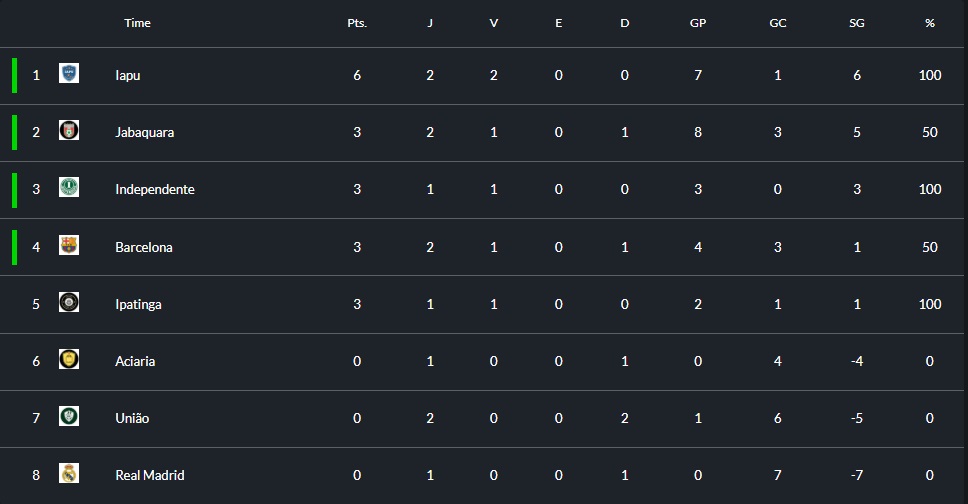Click the Ipatinga team crest icon
The image size is (968, 504).
(69, 302)
